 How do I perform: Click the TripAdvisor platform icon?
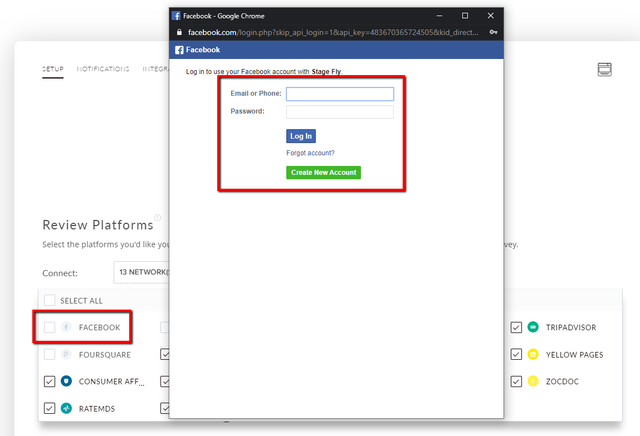pyautogui.click(x=533, y=327)
